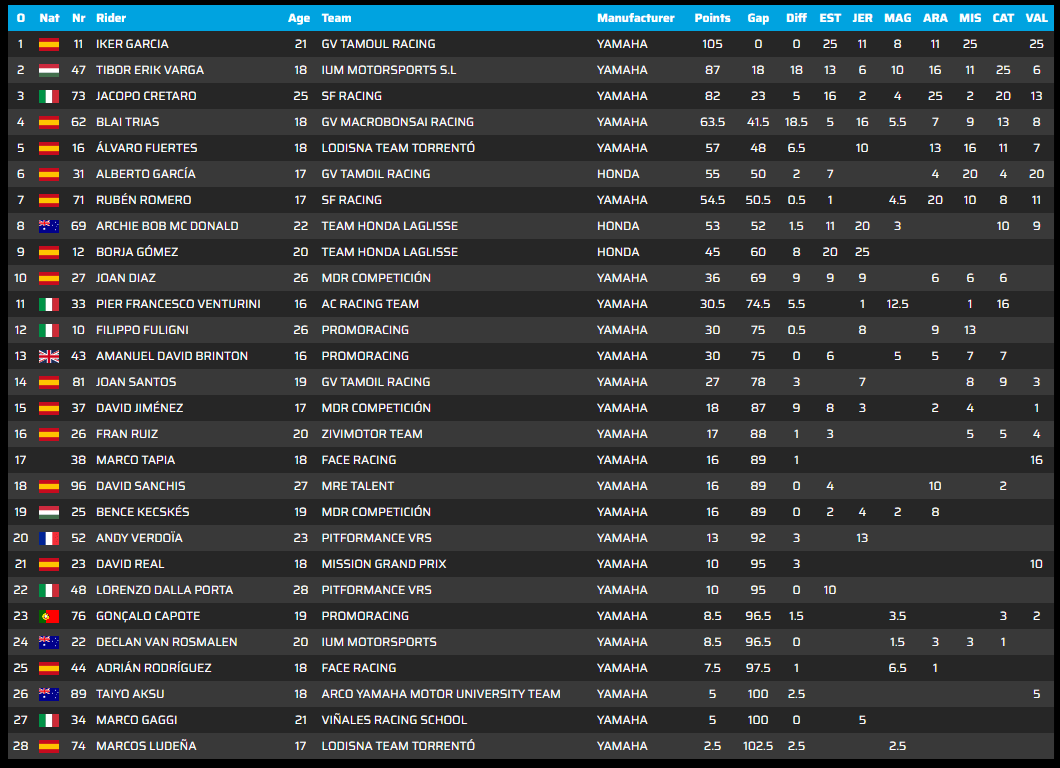Click team MISSION GRAND PRIX
The image size is (1060, 768).
(384, 565)
